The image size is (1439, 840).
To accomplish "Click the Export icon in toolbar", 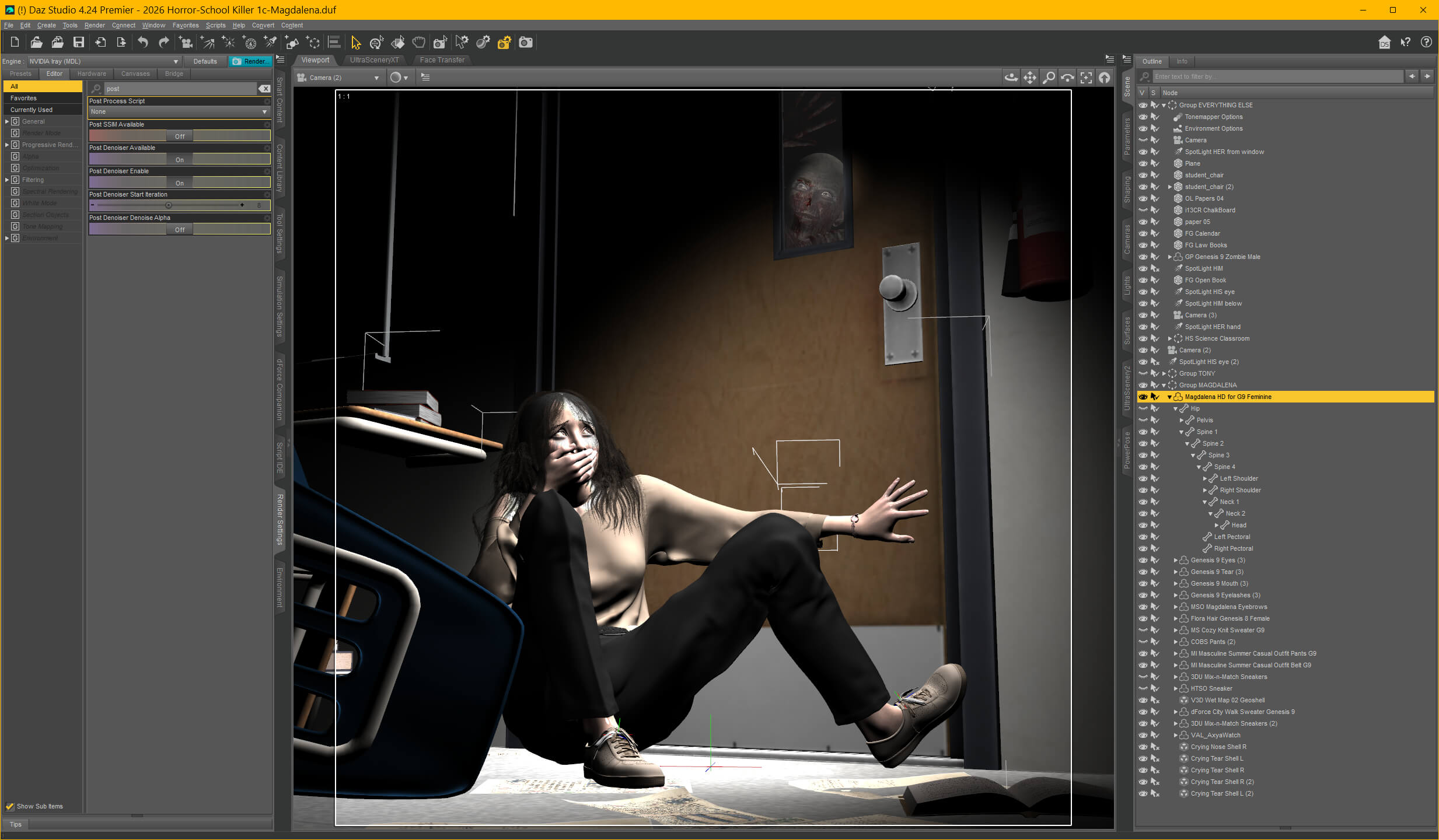I will click(121, 42).
